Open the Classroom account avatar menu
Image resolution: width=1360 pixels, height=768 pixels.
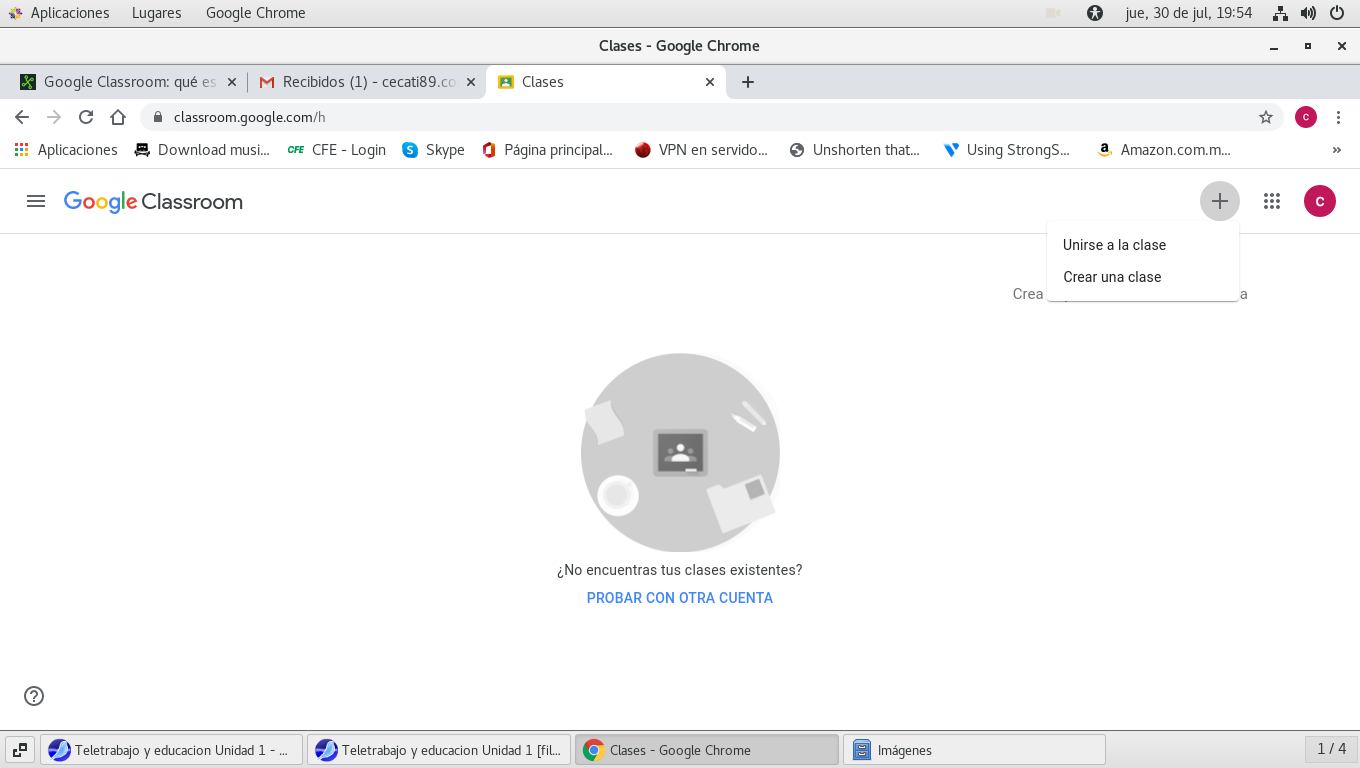[1319, 201]
